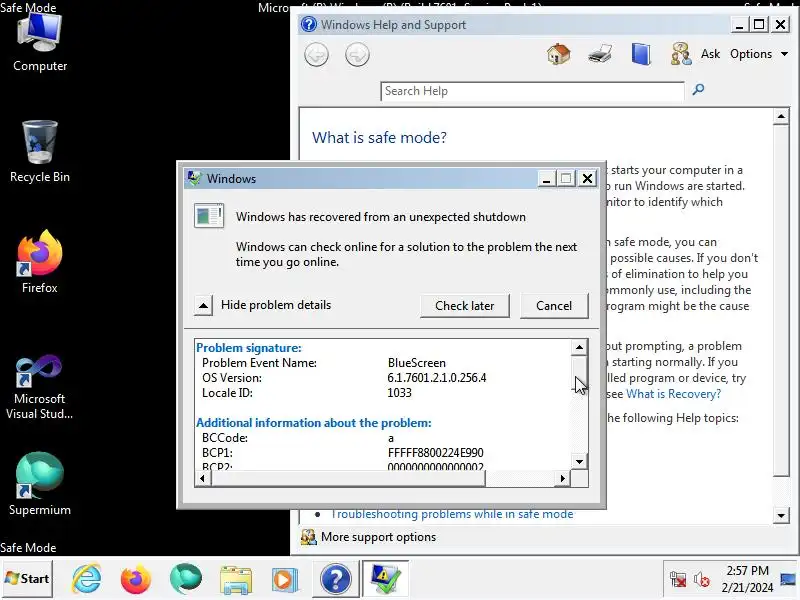This screenshot has height=600, width=800.
Task: Click the Help window vertical scrollbar thumb
Action: click(x=781, y=301)
